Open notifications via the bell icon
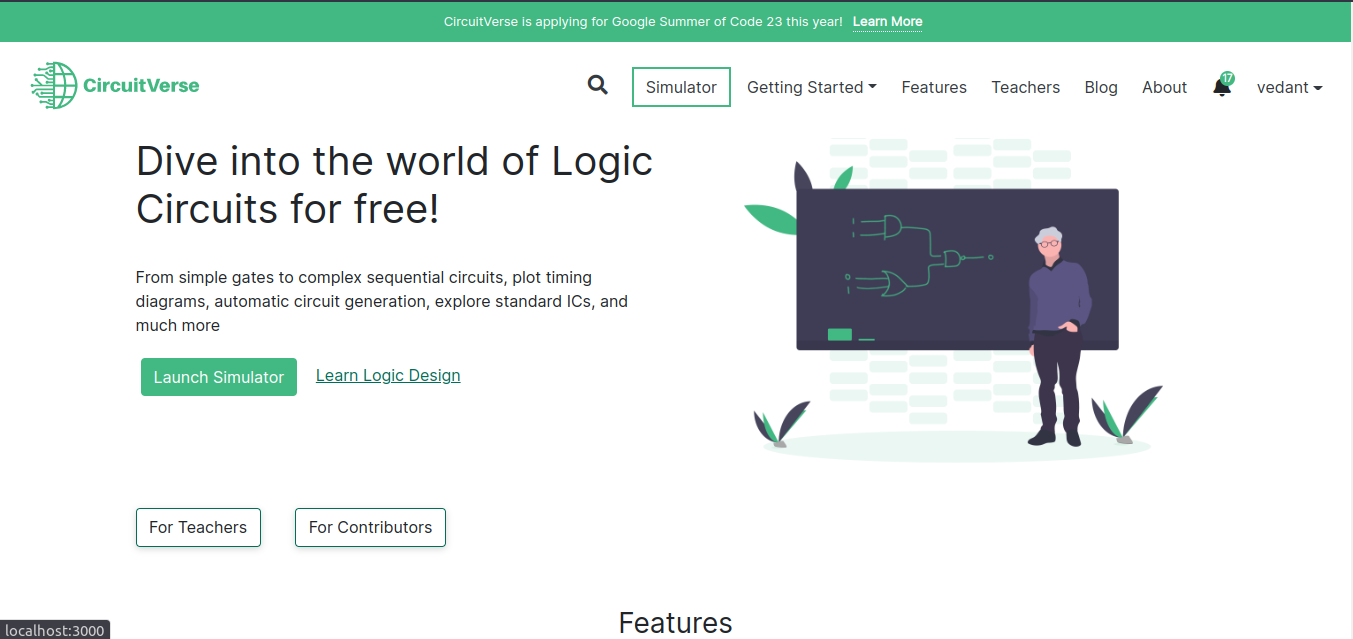 coord(1220,89)
